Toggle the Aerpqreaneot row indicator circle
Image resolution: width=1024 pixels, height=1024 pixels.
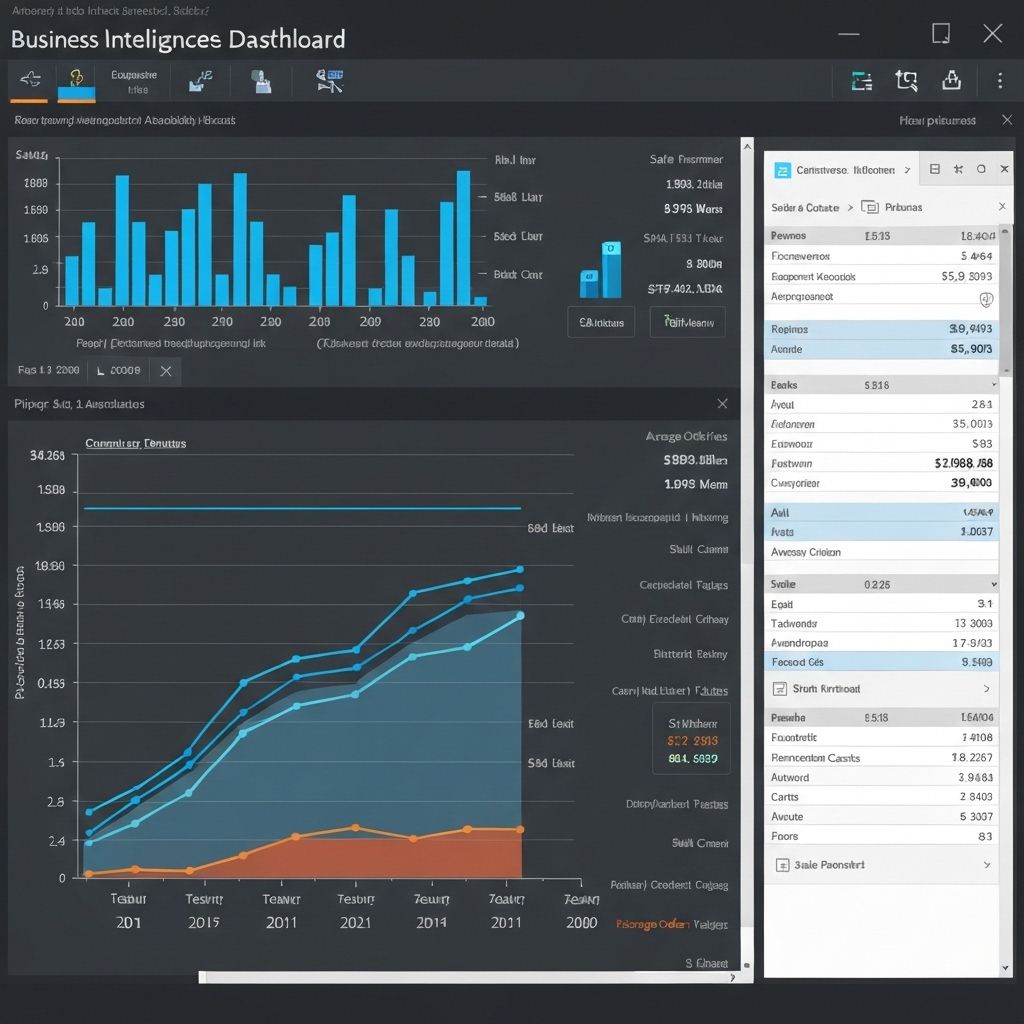tap(985, 301)
